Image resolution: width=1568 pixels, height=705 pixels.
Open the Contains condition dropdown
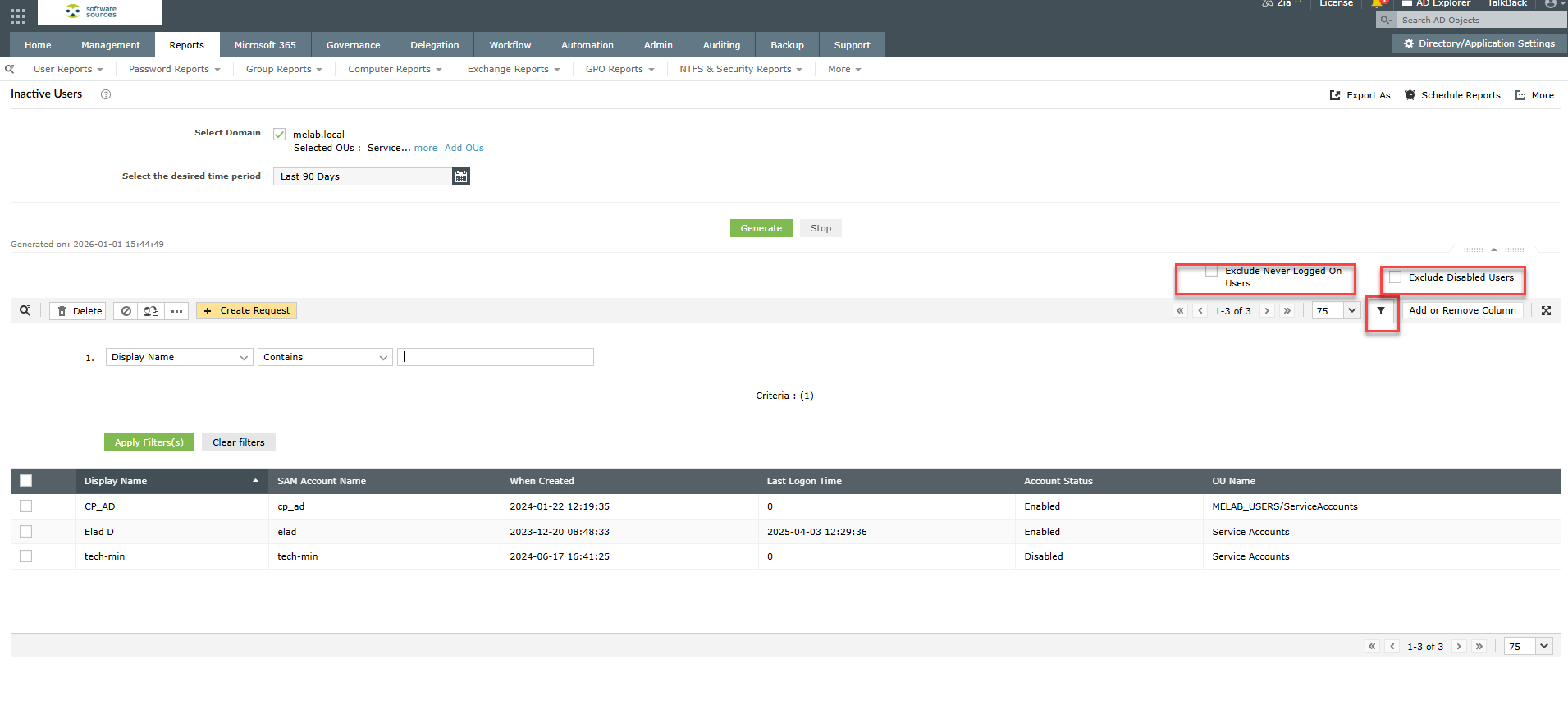click(x=325, y=357)
